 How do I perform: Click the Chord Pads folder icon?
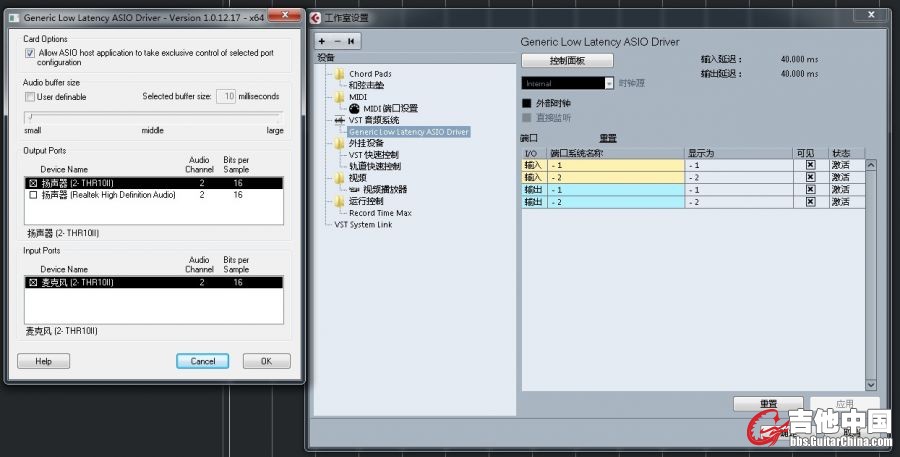340,73
